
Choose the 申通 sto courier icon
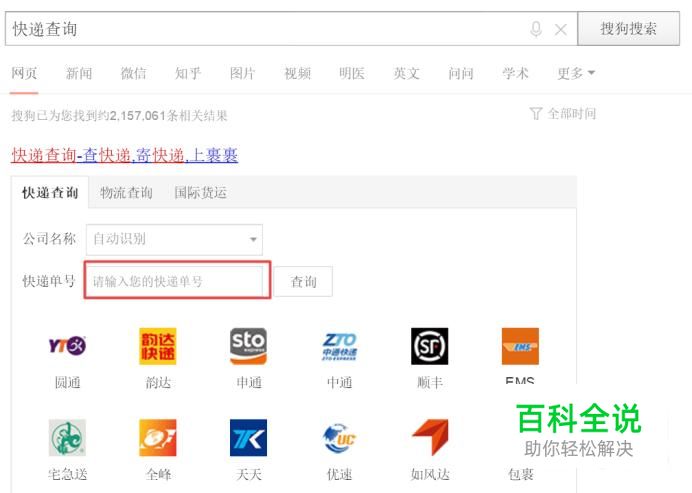(x=248, y=346)
